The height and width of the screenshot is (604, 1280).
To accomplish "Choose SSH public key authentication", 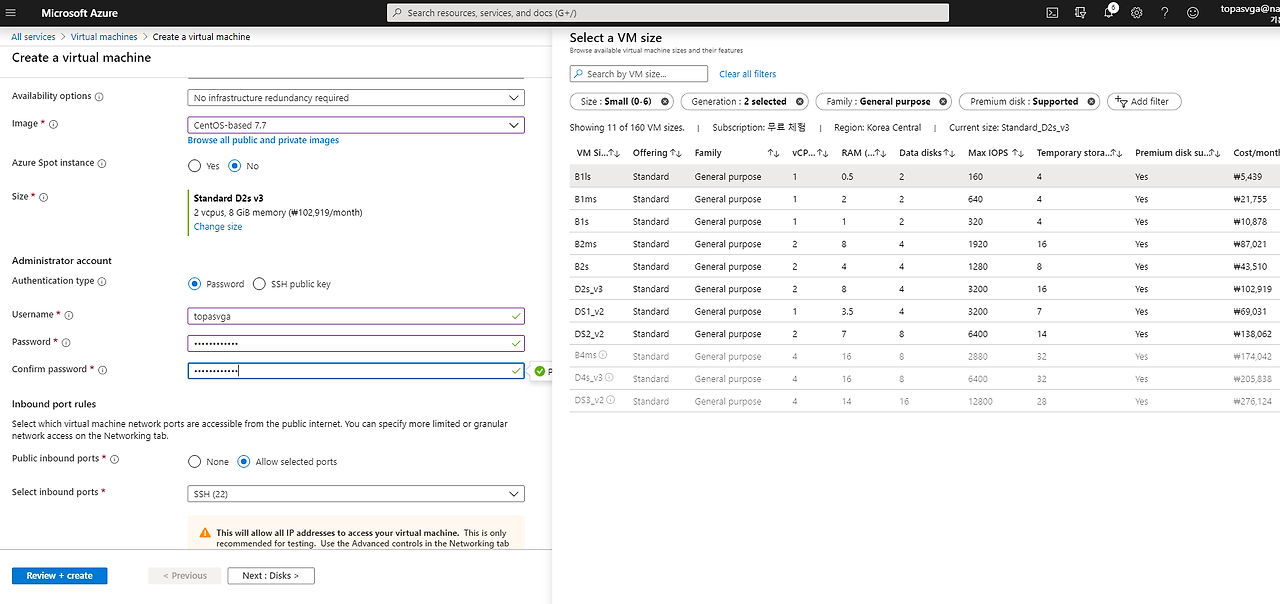I will click(x=260, y=284).
